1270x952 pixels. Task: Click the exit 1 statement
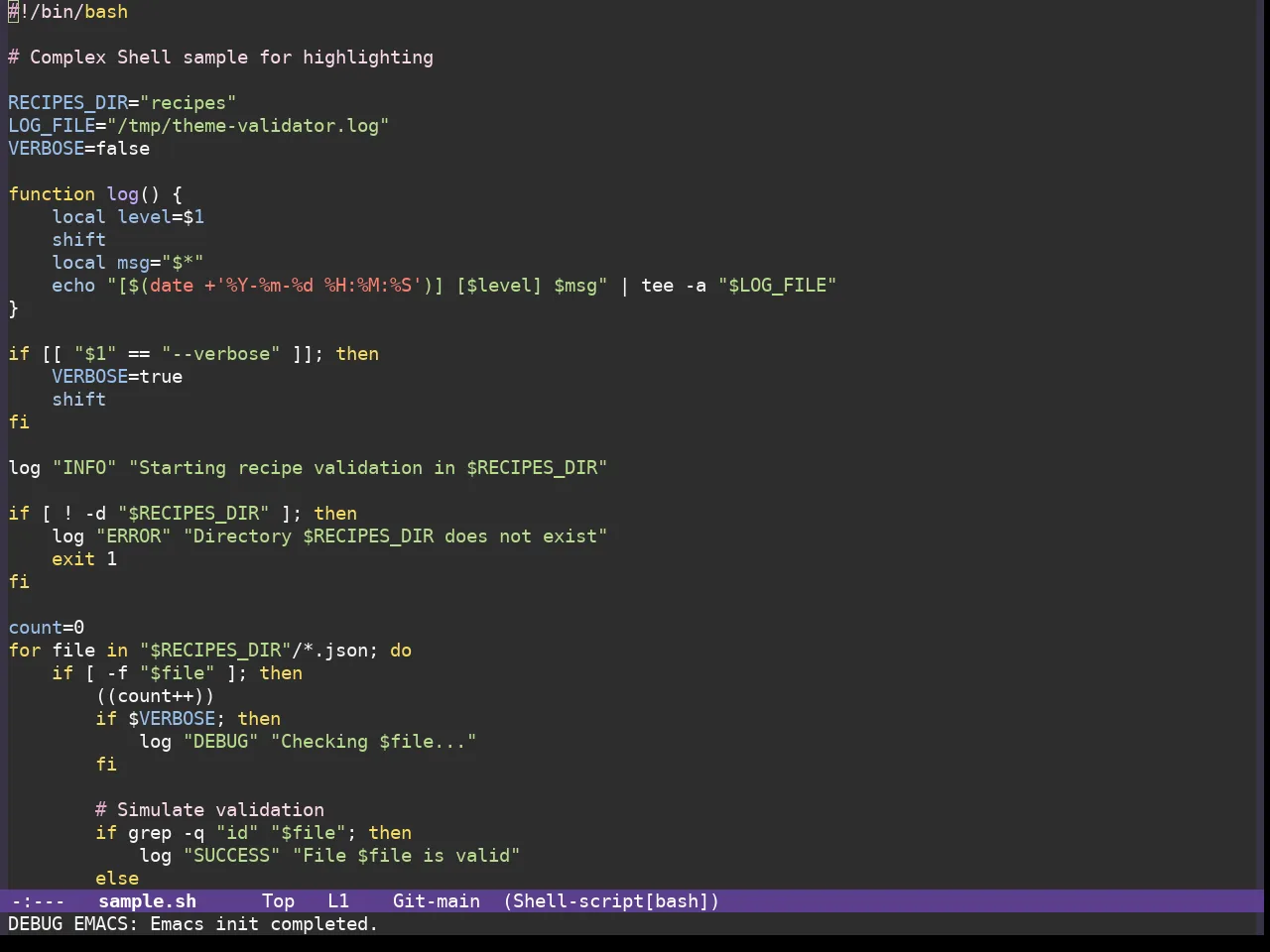coord(84,559)
